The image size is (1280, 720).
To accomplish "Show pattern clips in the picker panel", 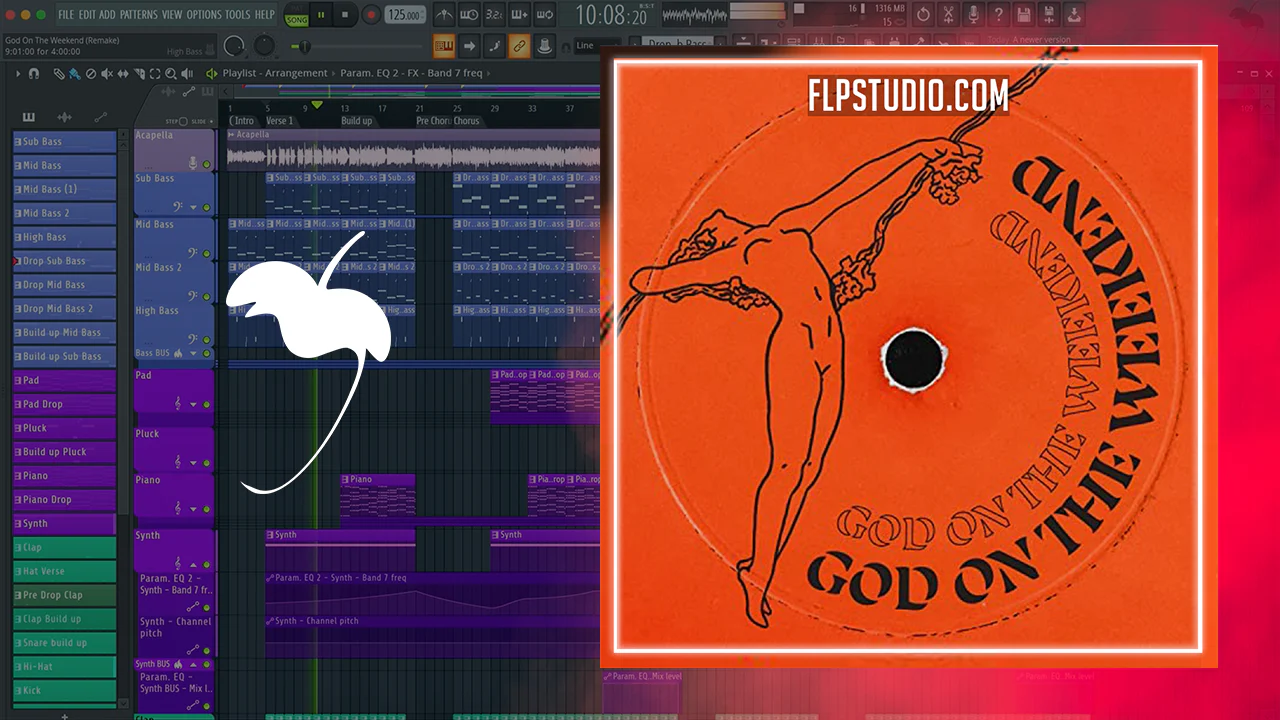I will click(28, 117).
